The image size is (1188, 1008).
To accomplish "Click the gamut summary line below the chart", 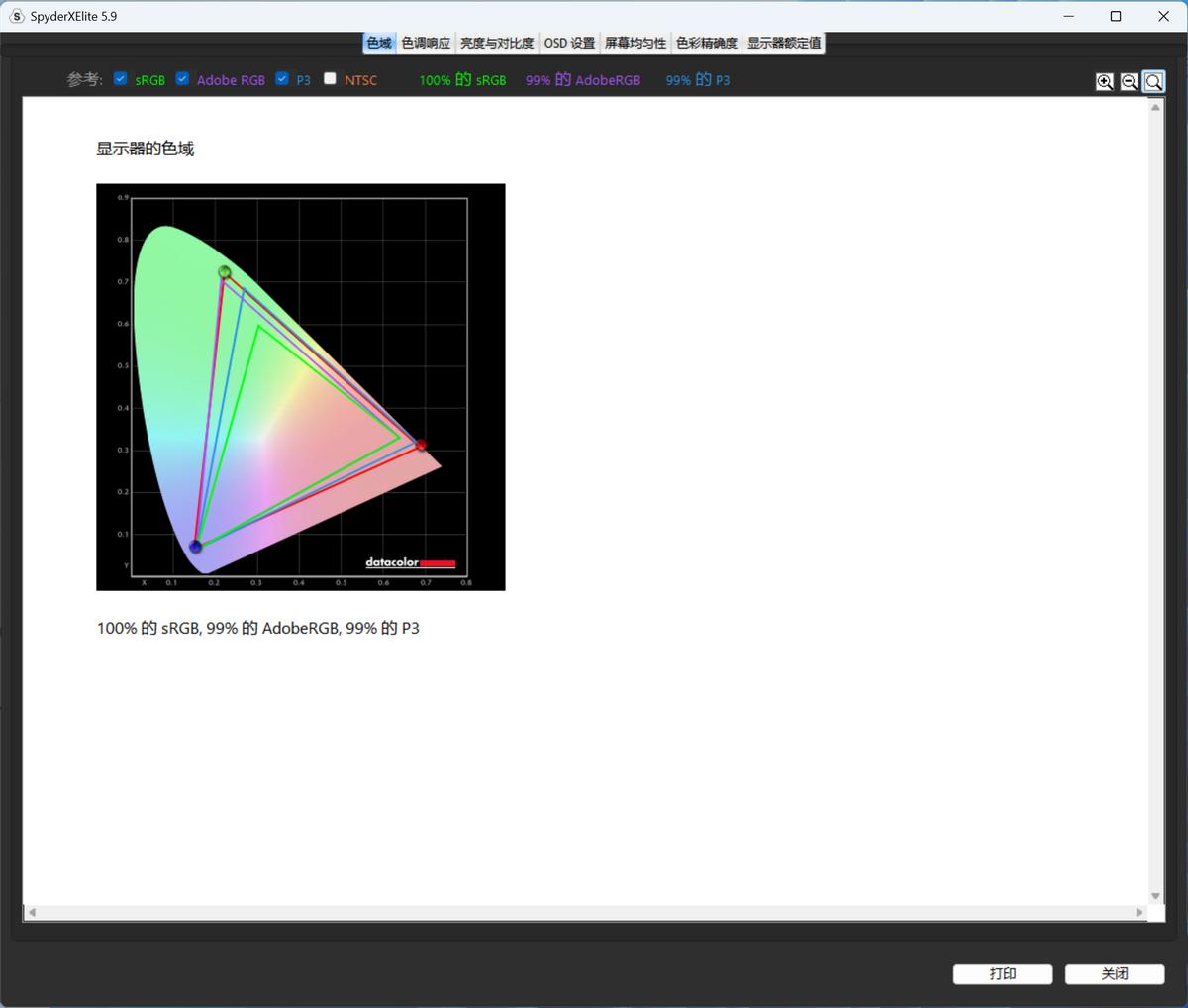I will [x=258, y=628].
